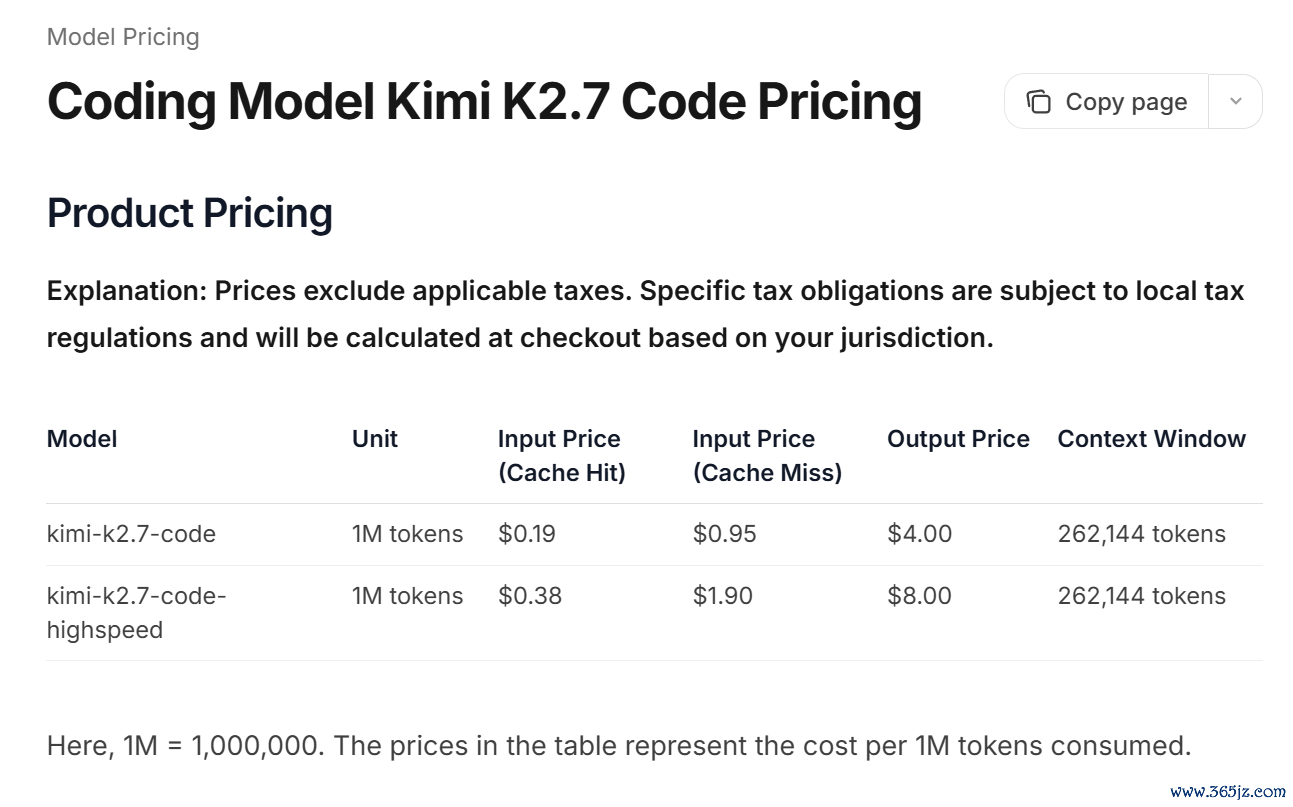Screen dimensions: 1293x807
Task: Click the Product Pricing section heading
Action: click(190, 213)
